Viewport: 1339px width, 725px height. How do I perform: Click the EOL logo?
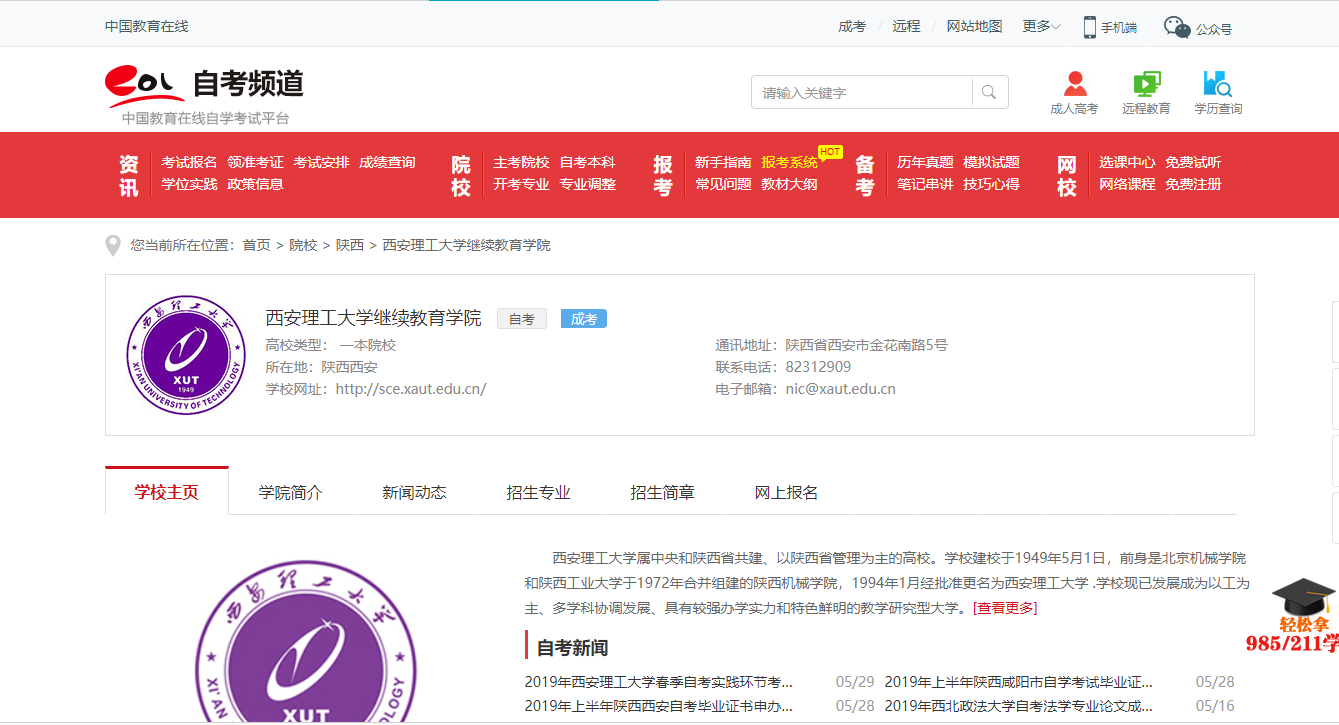[146, 86]
